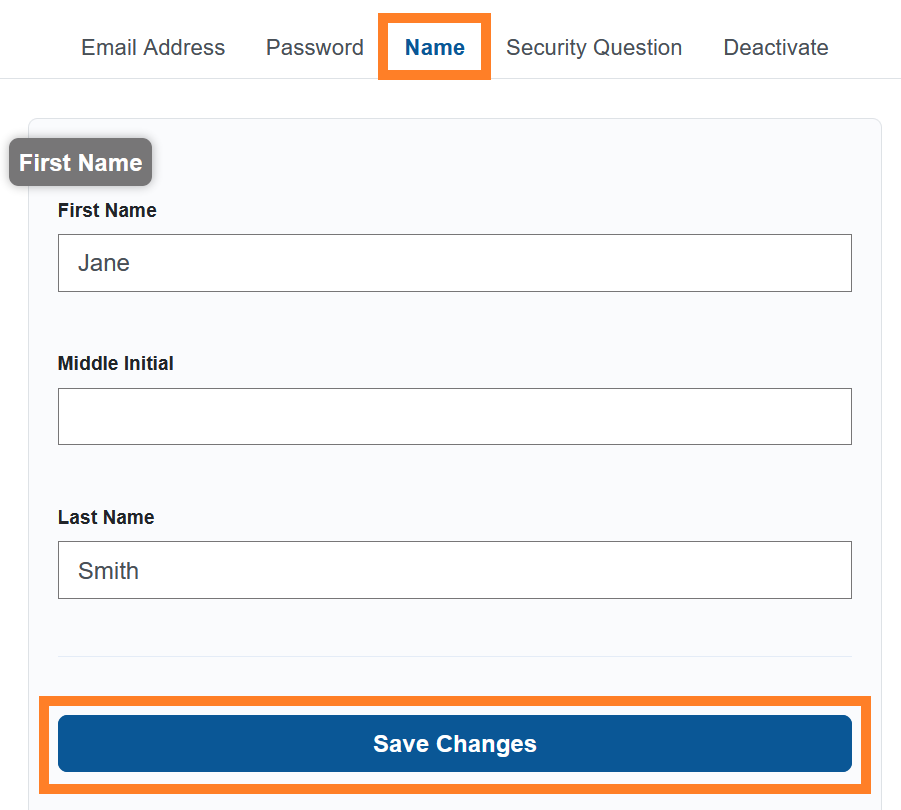This screenshot has width=901, height=810.
Task: Click the First Name input field
Action: point(454,263)
